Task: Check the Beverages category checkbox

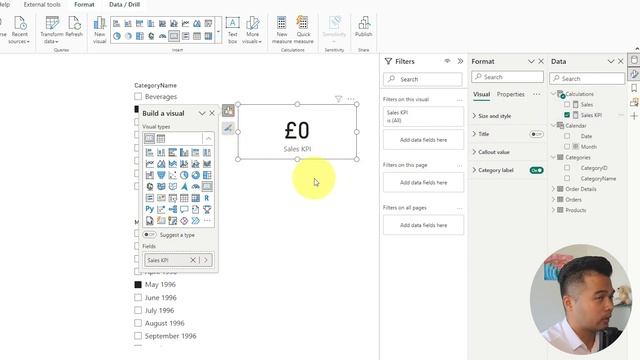Action: pos(138,96)
